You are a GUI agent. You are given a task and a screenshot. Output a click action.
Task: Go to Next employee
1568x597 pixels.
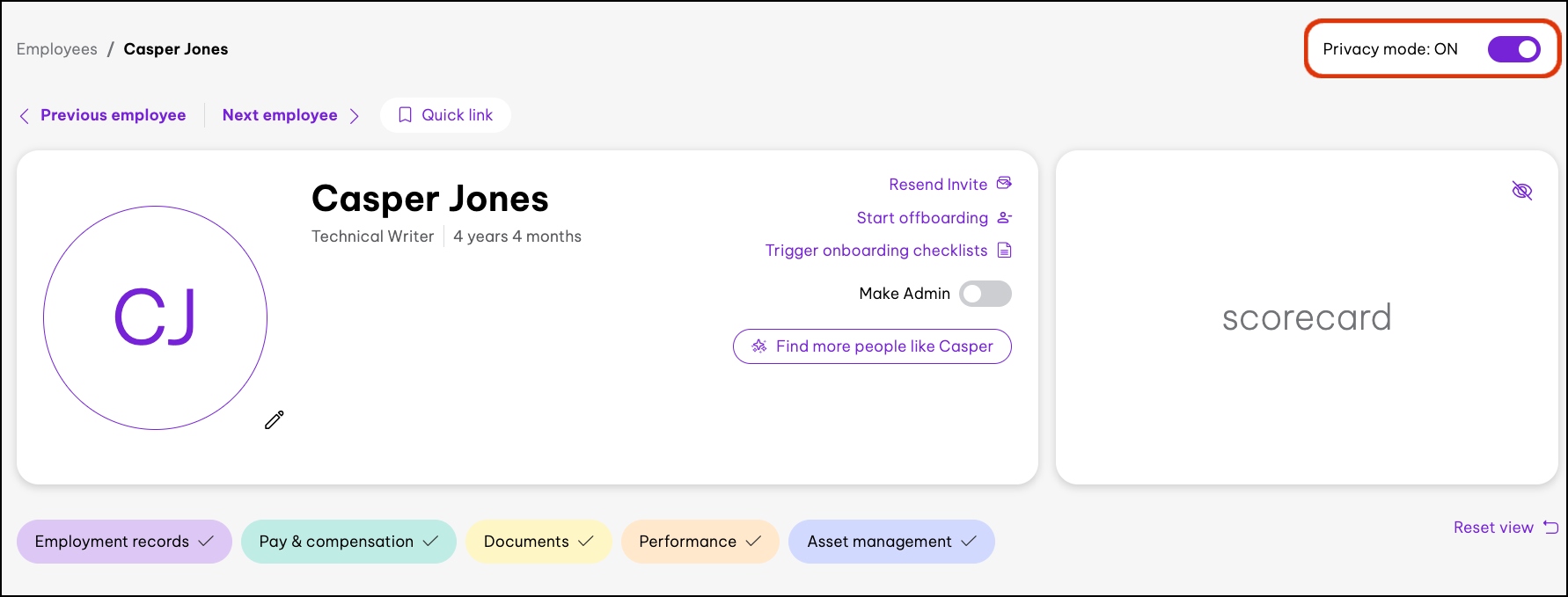pyautogui.click(x=280, y=115)
